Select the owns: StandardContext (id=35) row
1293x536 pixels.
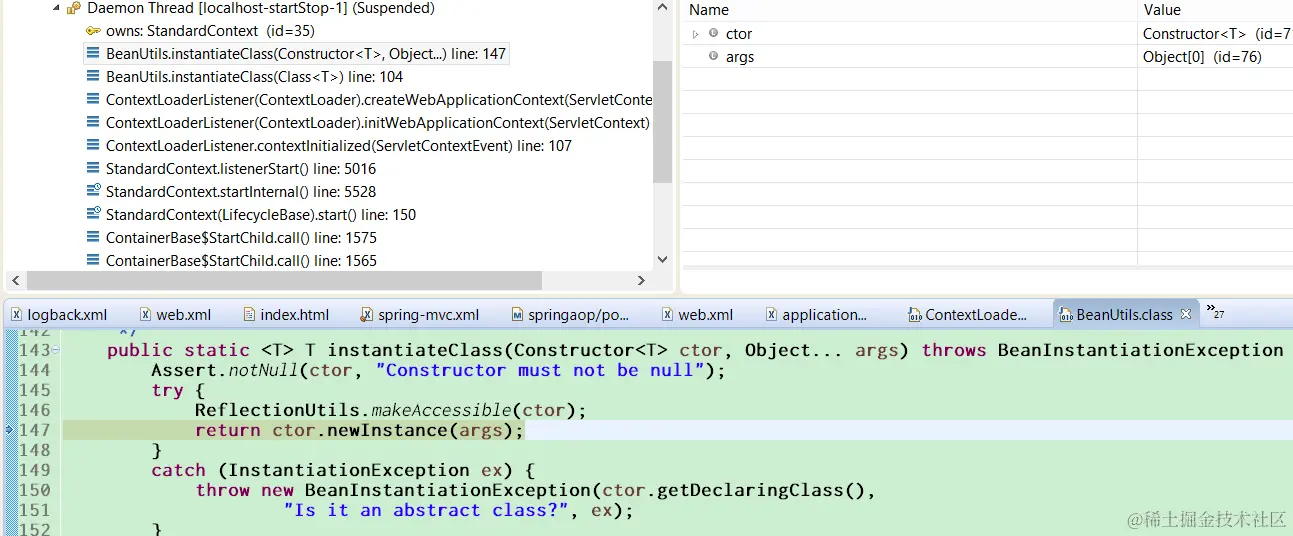(210, 31)
